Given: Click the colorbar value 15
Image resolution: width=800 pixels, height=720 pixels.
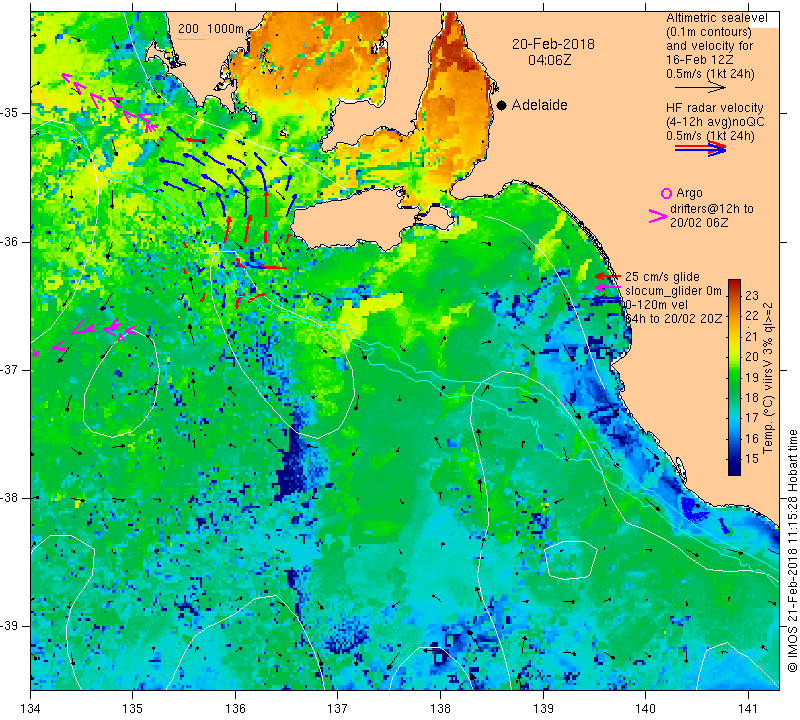Looking at the screenshot, I should point(752,459).
